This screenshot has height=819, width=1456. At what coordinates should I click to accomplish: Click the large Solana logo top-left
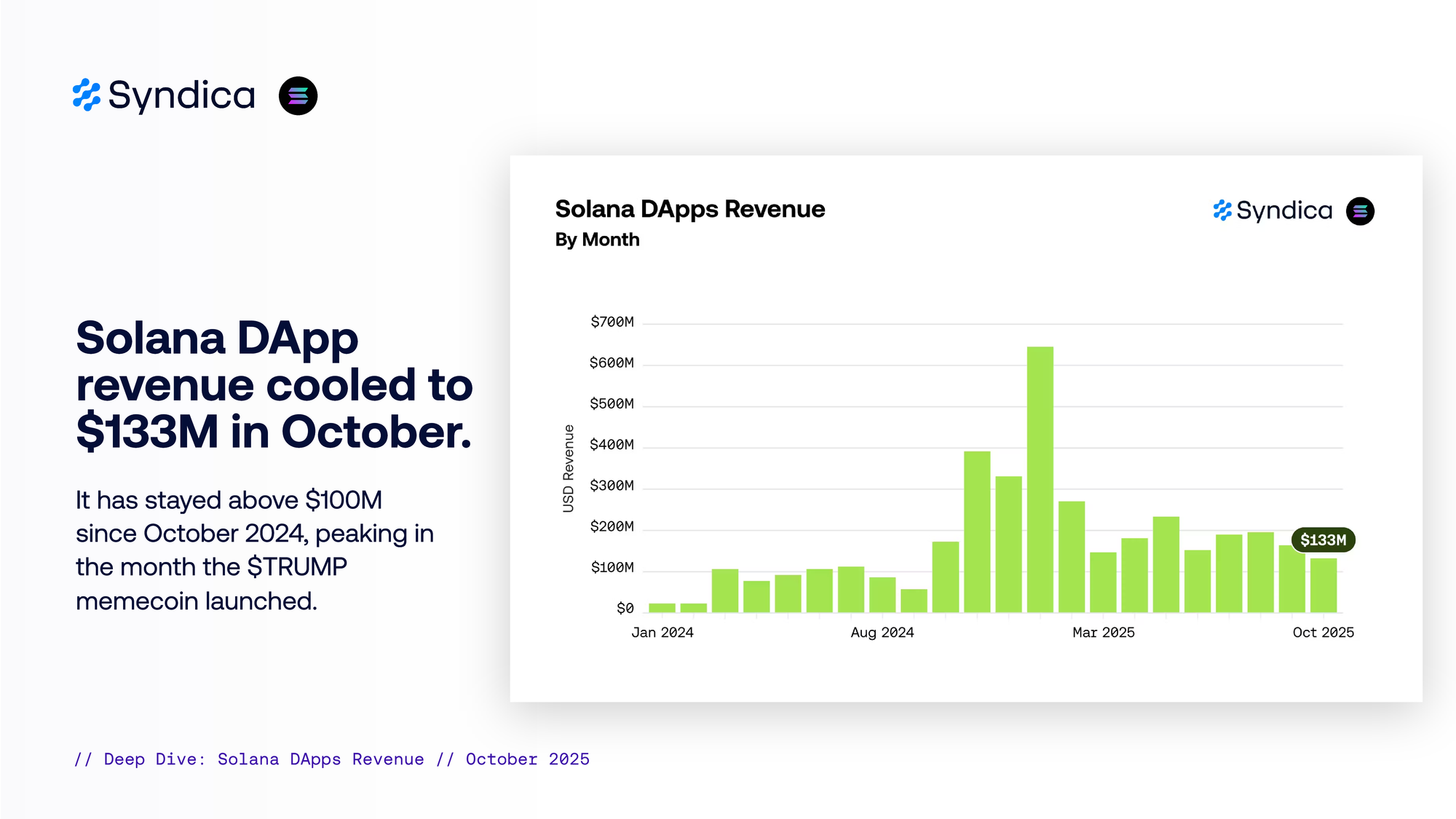[x=298, y=95]
